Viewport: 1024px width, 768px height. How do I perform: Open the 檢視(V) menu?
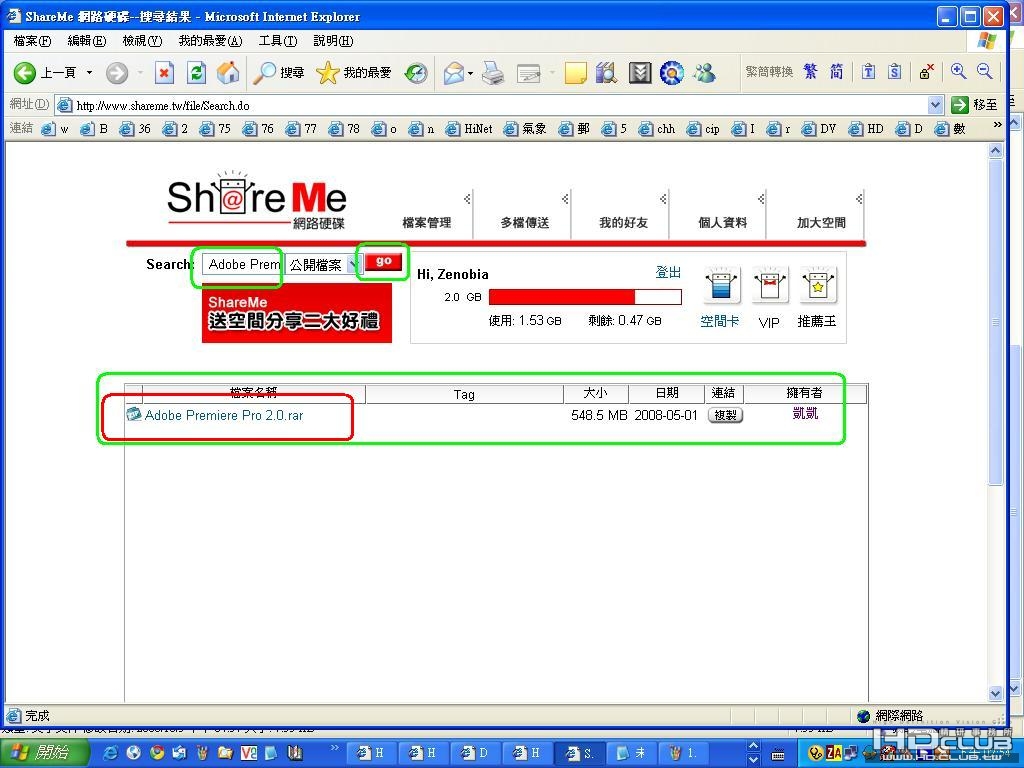coord(142,41)
